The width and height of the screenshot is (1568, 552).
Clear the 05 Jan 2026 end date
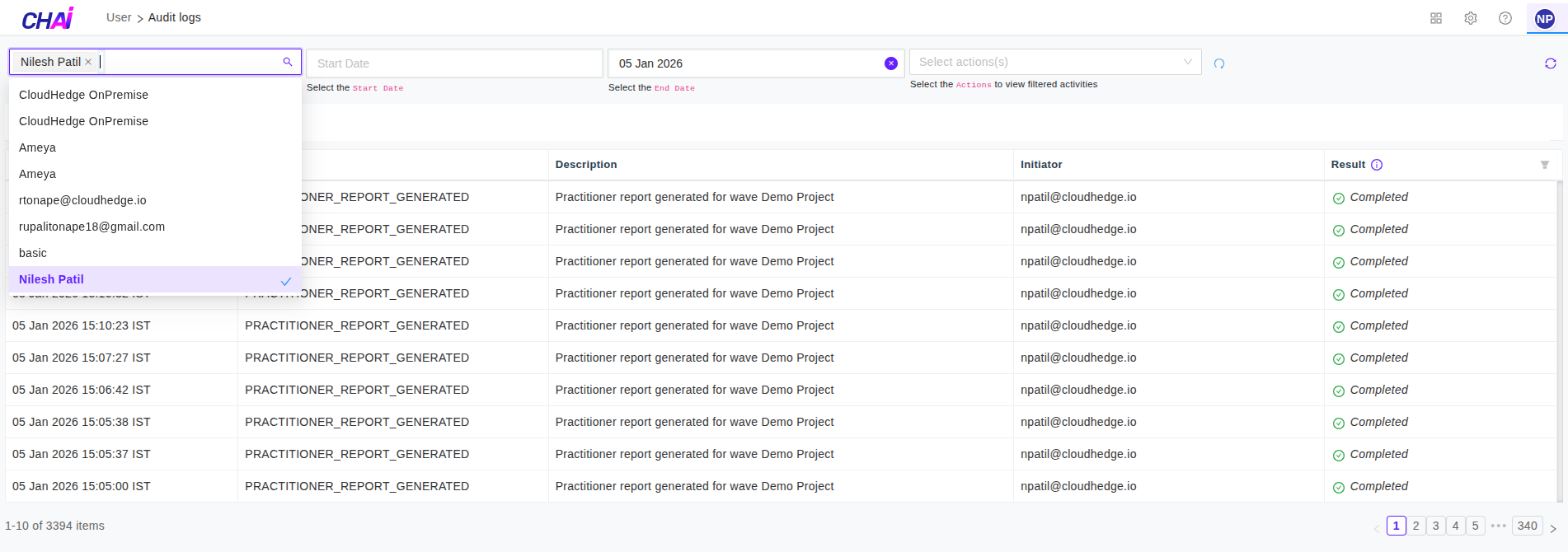coord(891,63)
